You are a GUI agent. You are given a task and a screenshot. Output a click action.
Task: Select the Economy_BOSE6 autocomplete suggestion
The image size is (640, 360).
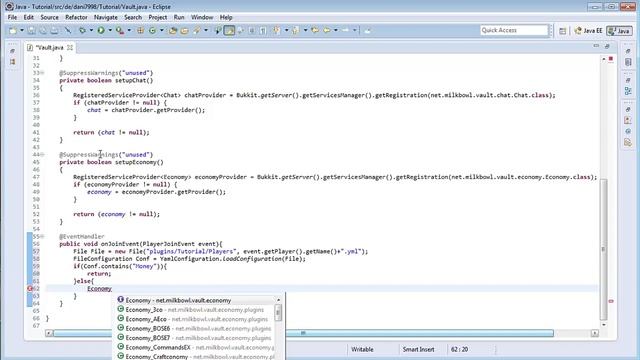click(x=194, y=329)
